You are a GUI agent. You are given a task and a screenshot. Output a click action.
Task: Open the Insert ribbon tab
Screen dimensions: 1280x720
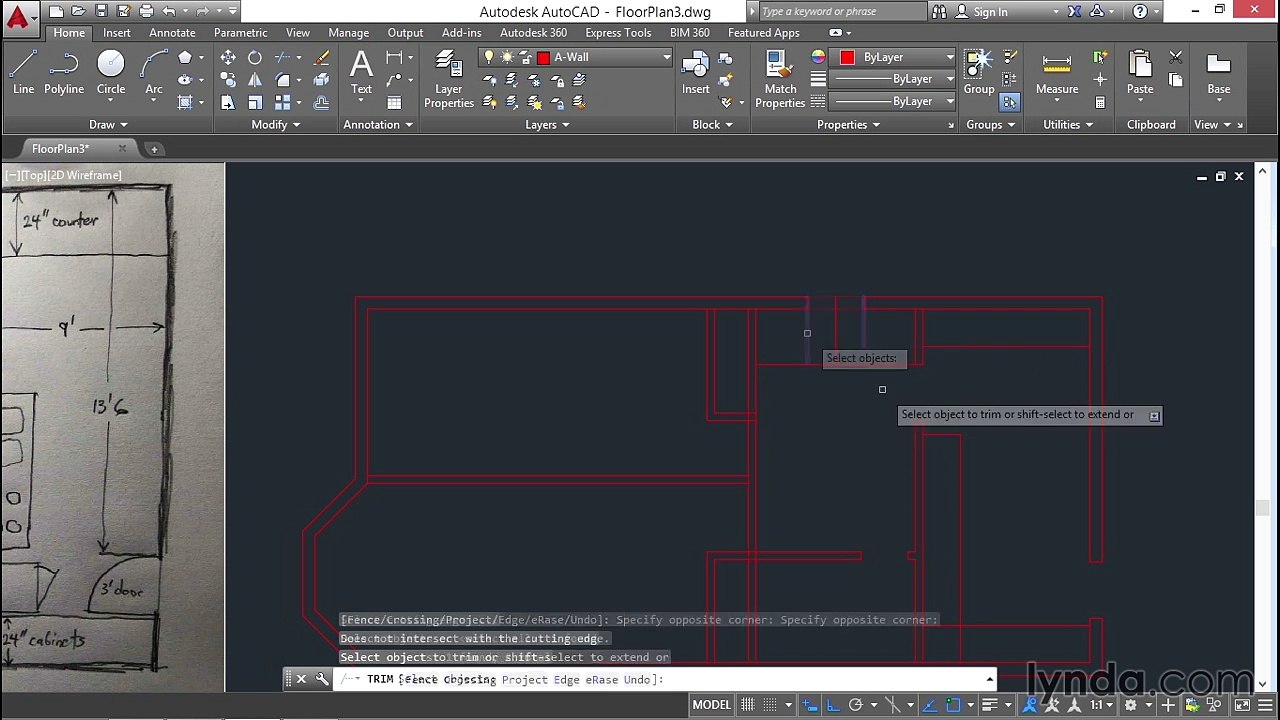pos(117,33)
